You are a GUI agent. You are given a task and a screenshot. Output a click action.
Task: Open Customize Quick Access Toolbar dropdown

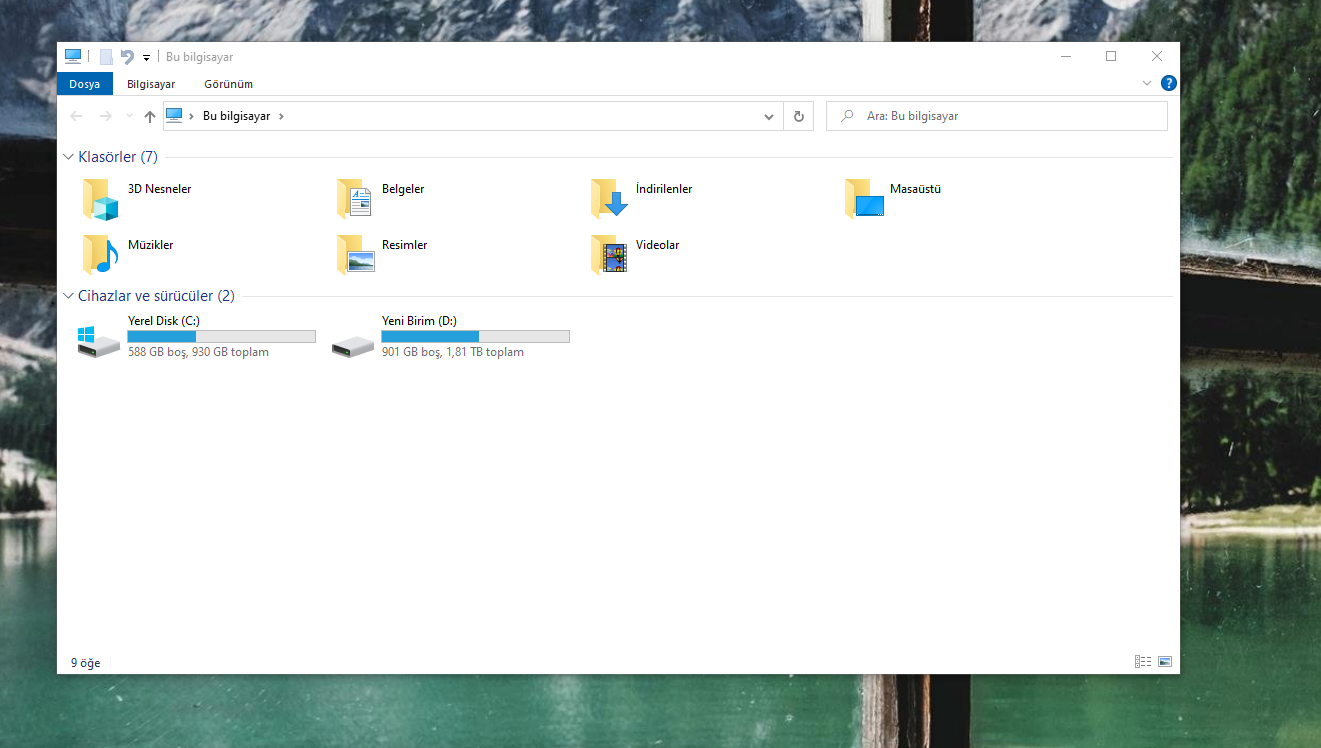click(x=146, y=58)
